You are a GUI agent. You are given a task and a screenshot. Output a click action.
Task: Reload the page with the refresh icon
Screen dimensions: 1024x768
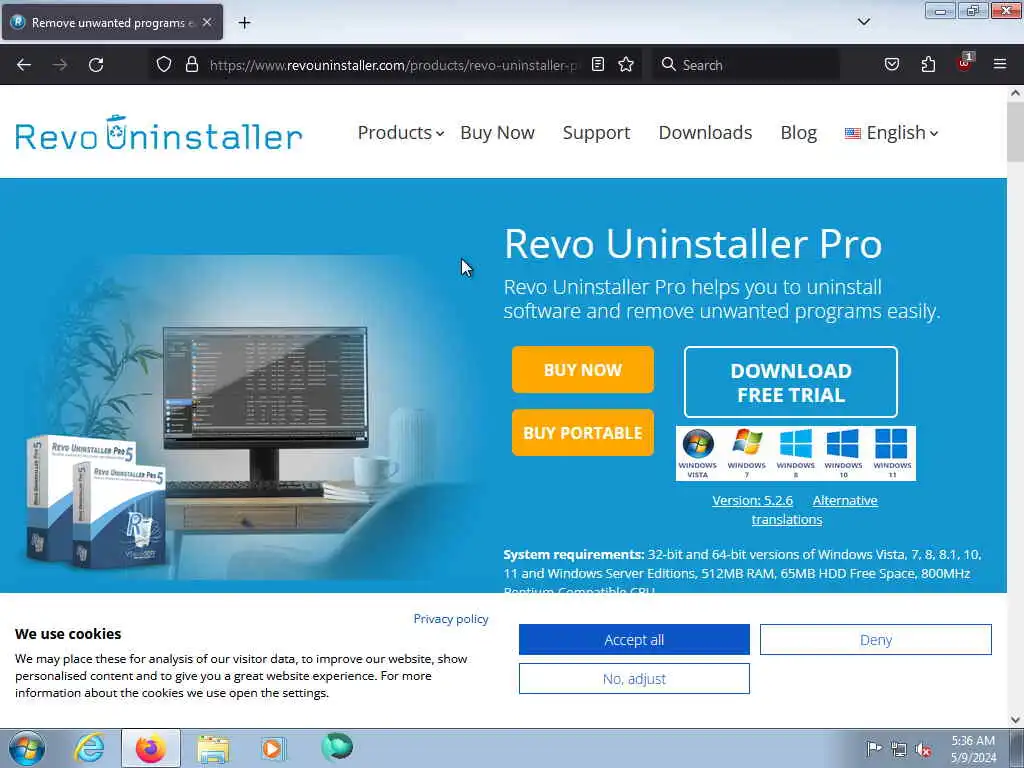96,65
